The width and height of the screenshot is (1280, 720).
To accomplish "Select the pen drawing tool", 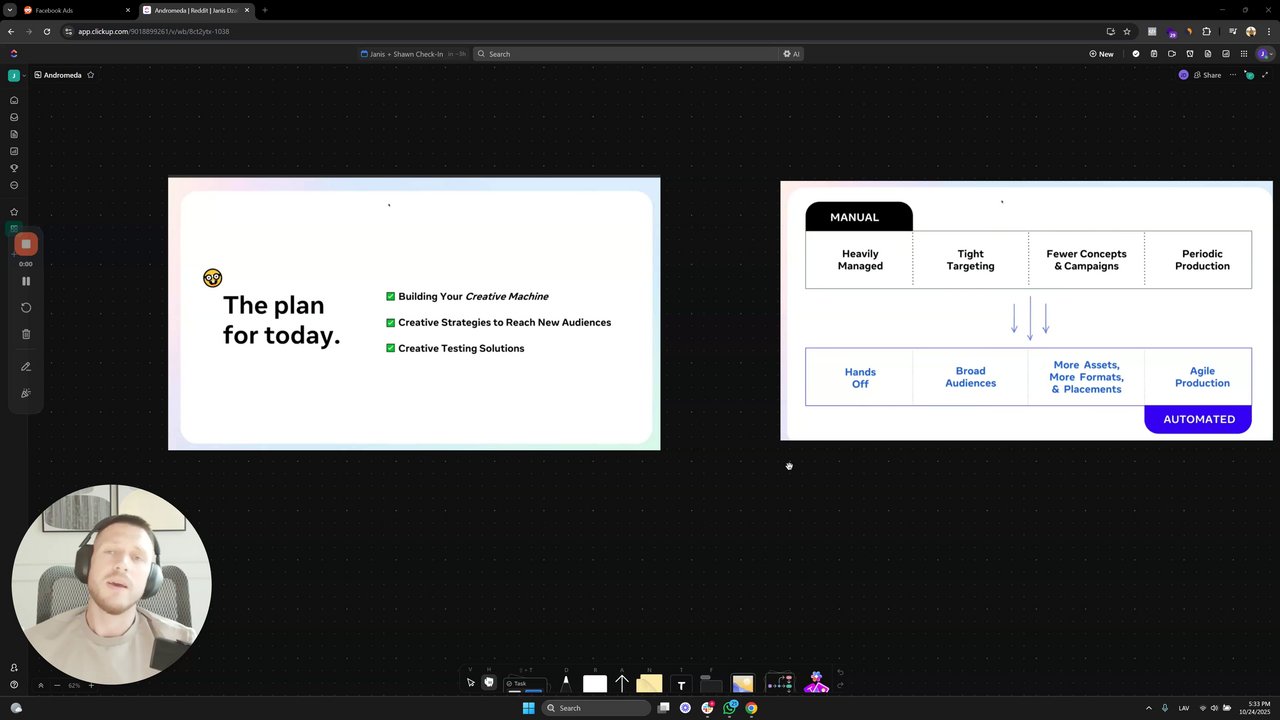I will coord(566,683).
